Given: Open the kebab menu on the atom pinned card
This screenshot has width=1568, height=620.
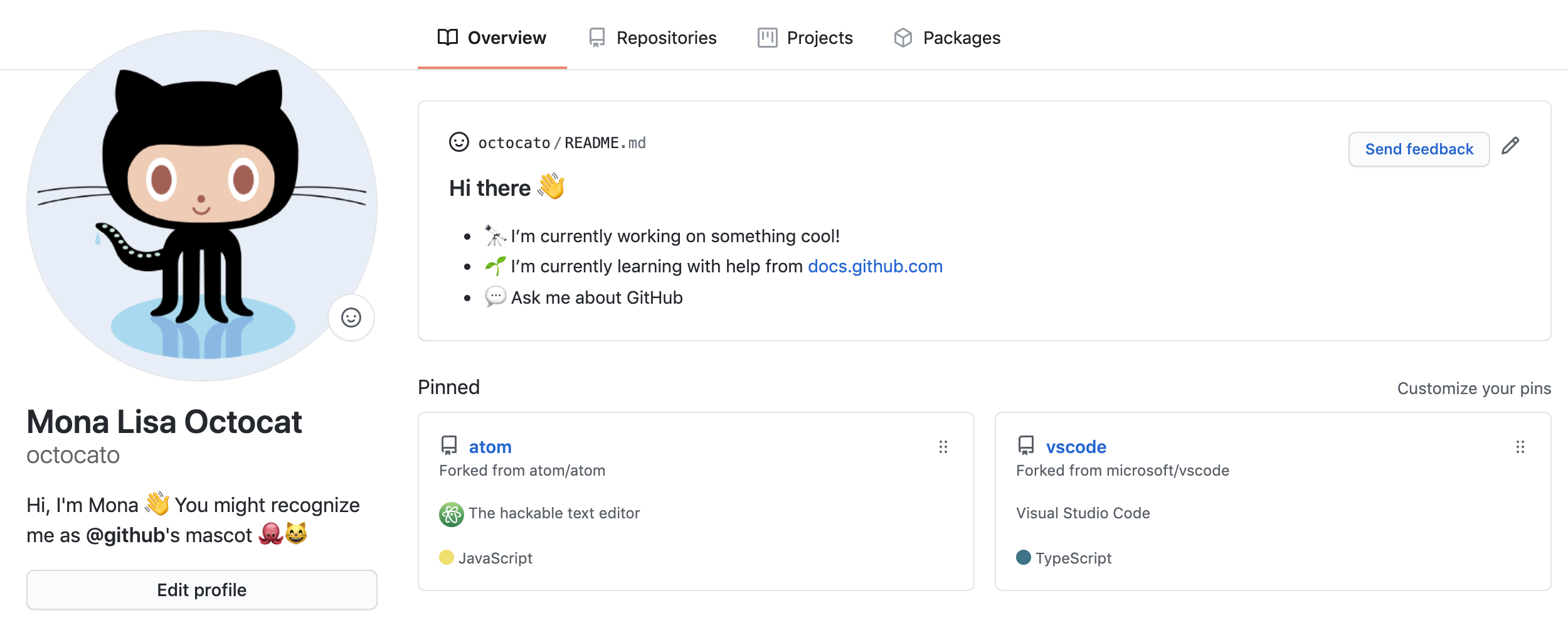Looking at the screenshot, I should (x=943, y=447).
